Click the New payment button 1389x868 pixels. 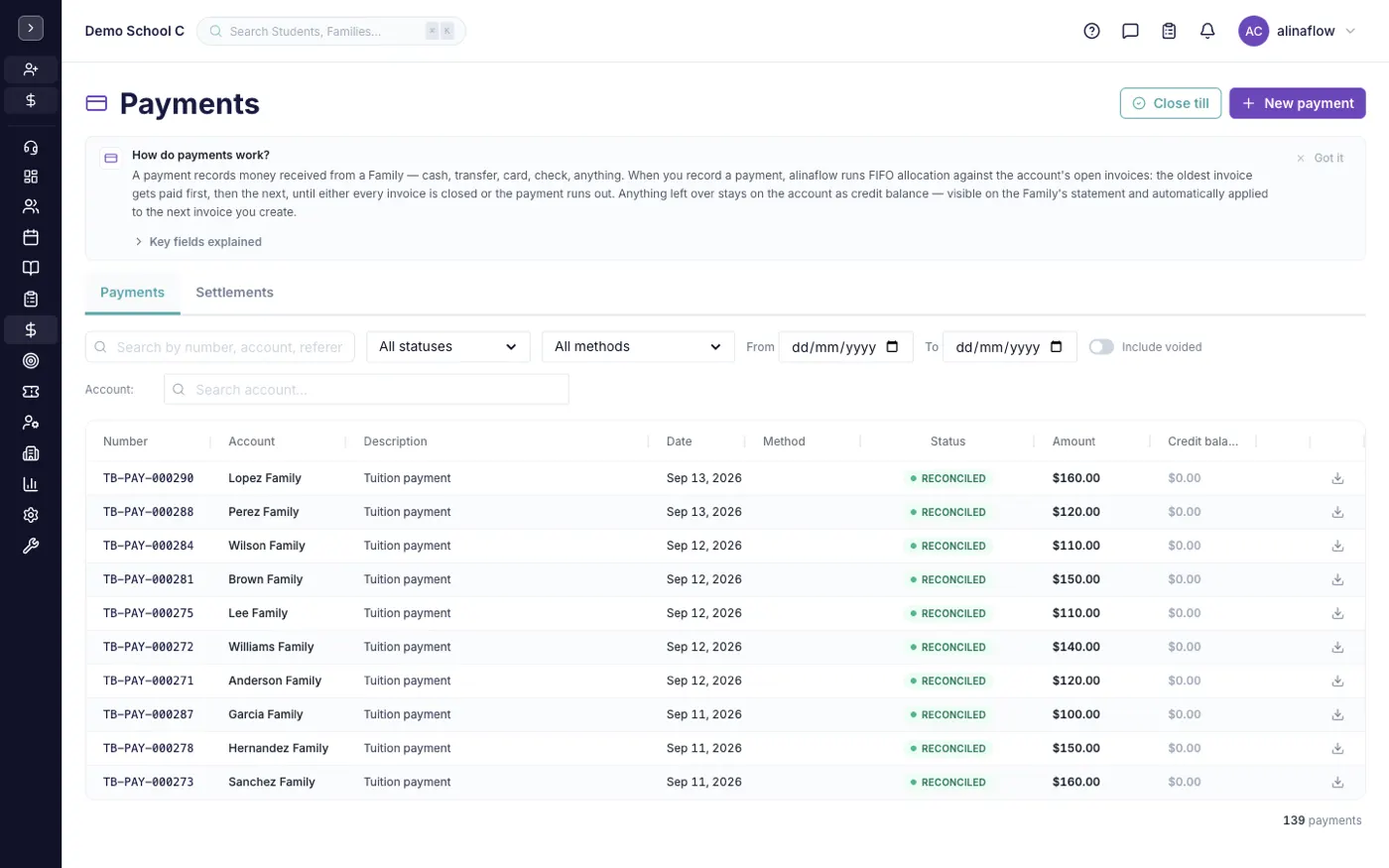1297,103
